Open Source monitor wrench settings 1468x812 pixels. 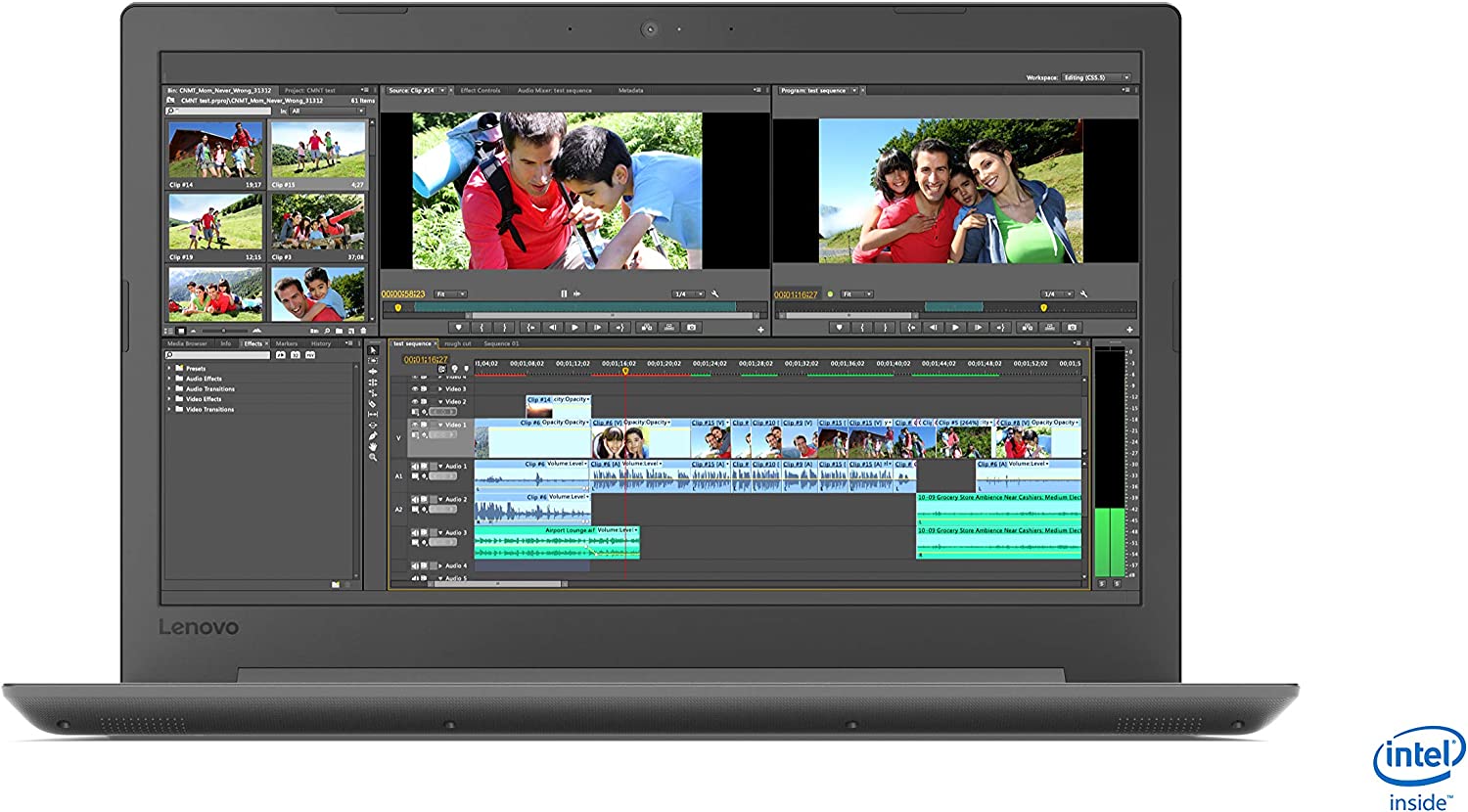[715, 293]
